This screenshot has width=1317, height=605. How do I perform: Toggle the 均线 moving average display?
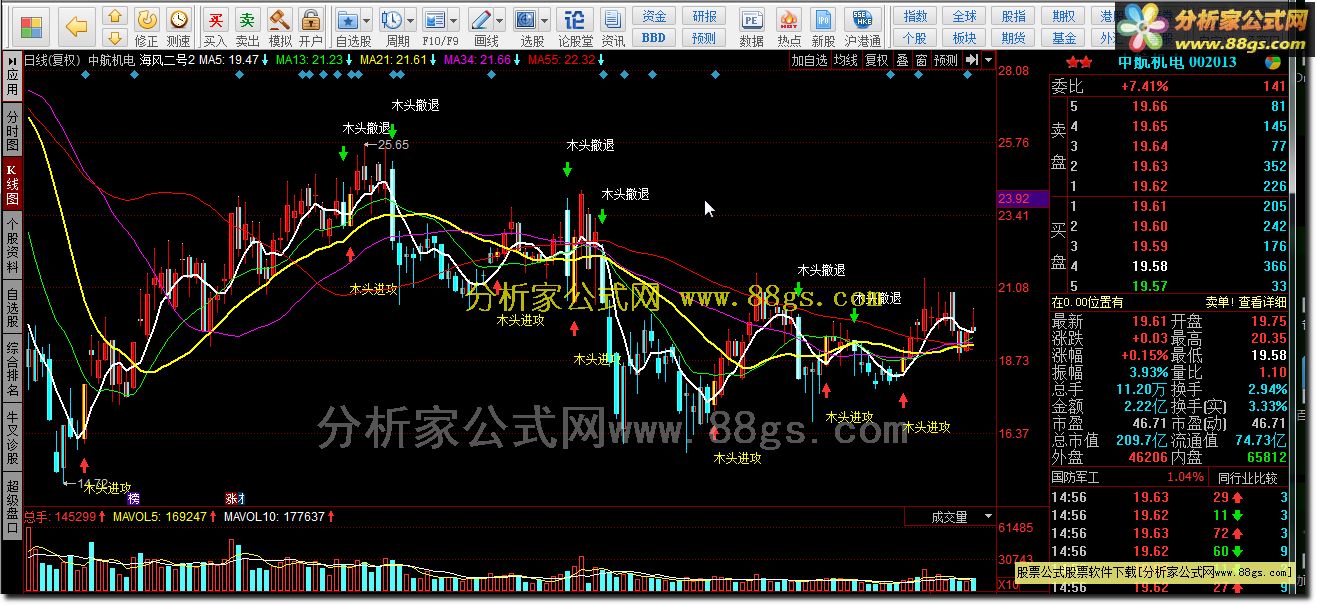[x=846, y=60]
